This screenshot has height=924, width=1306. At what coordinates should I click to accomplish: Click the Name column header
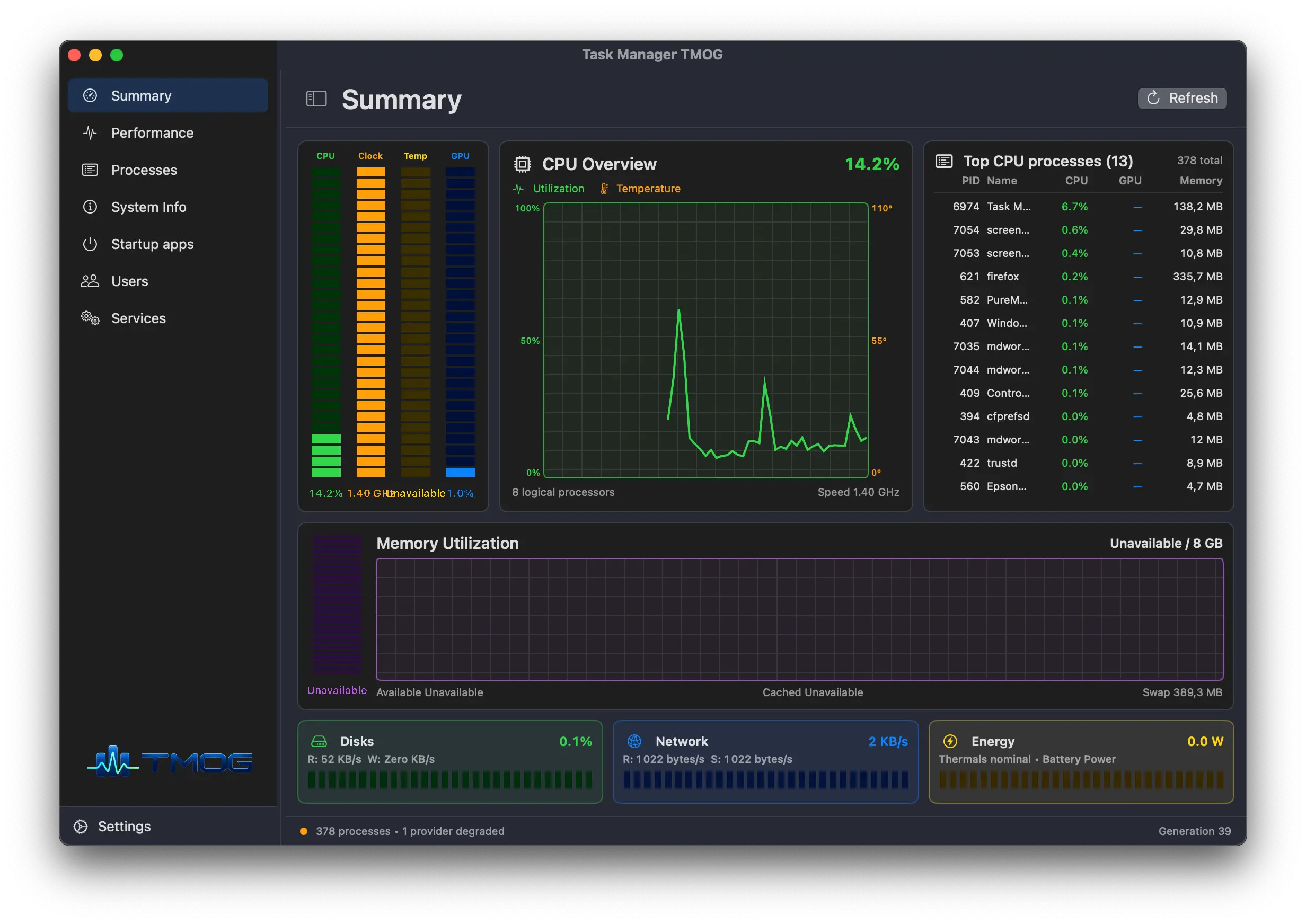tap(1002, 180)
